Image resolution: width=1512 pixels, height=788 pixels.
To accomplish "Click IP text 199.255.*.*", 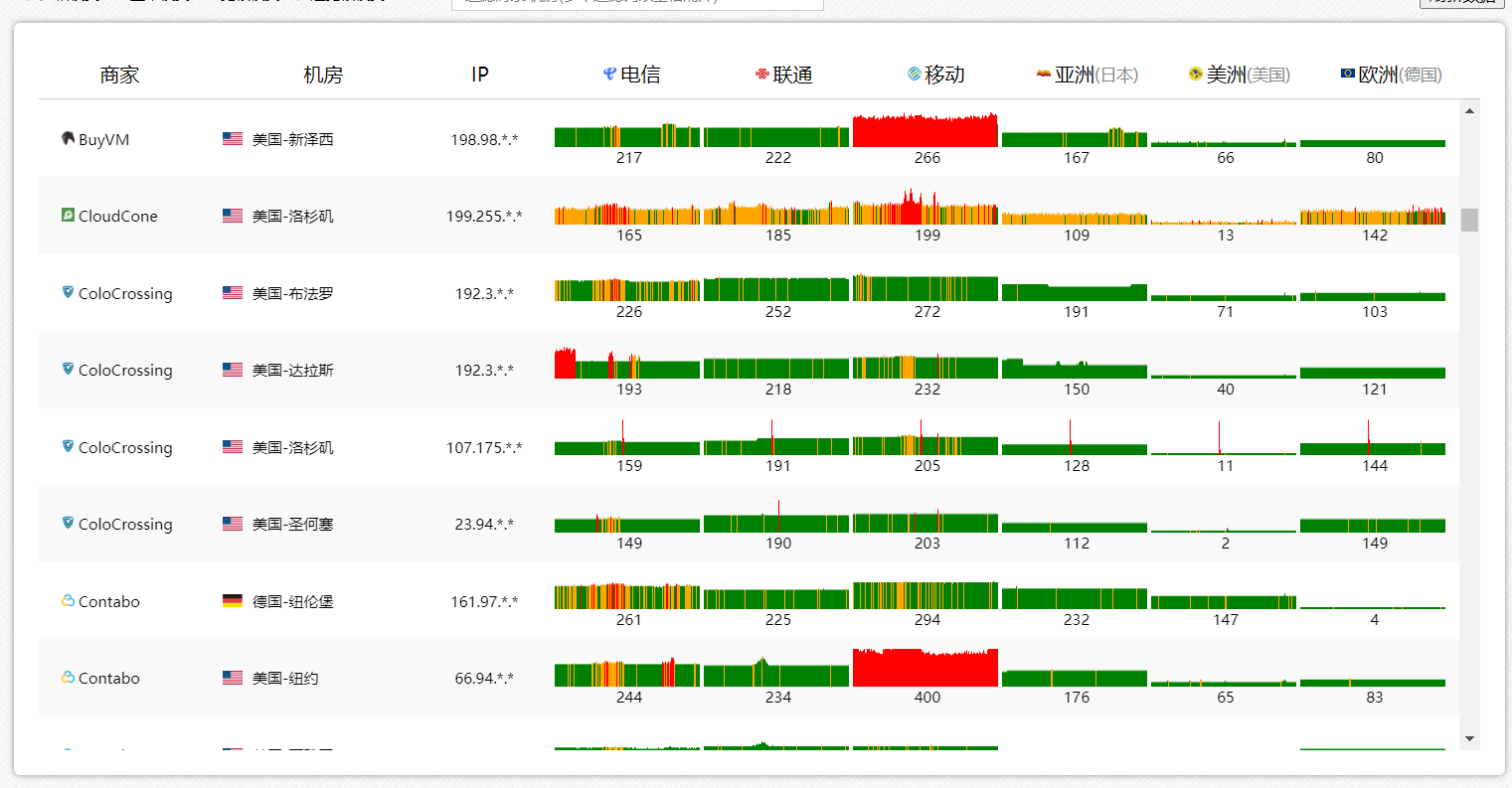I will tap(484, 216).
